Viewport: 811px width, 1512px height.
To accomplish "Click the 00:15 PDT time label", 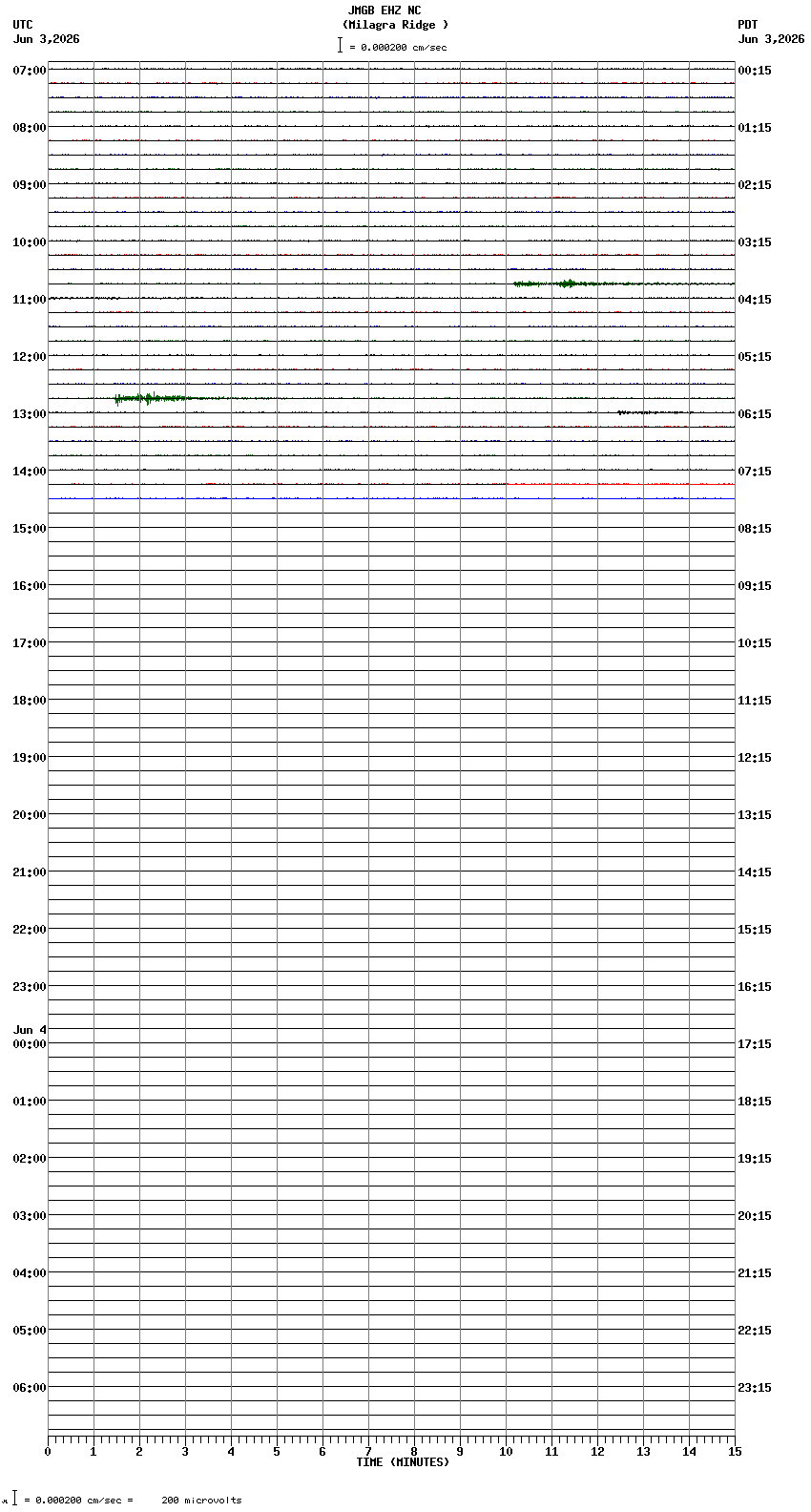I will 755,71.
